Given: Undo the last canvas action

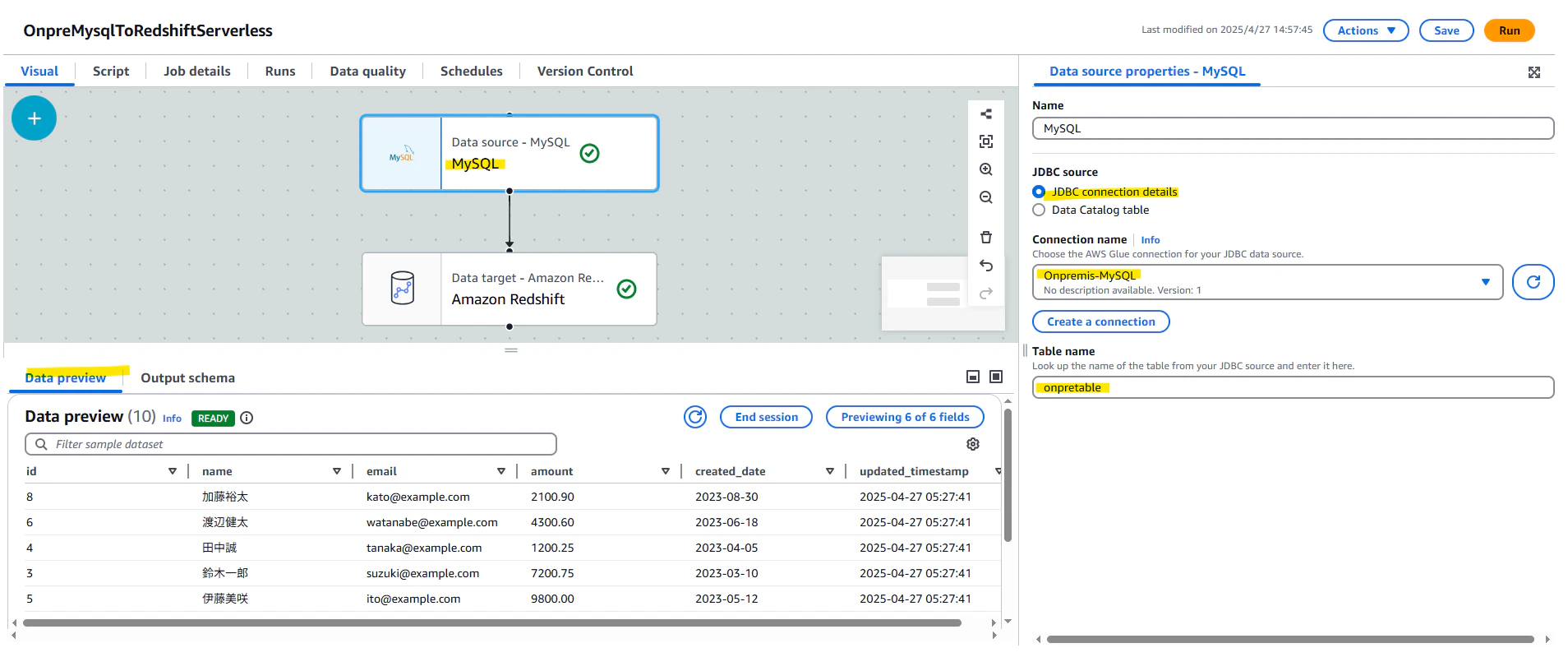Looking at the screenshot, I should click(986, 266).
